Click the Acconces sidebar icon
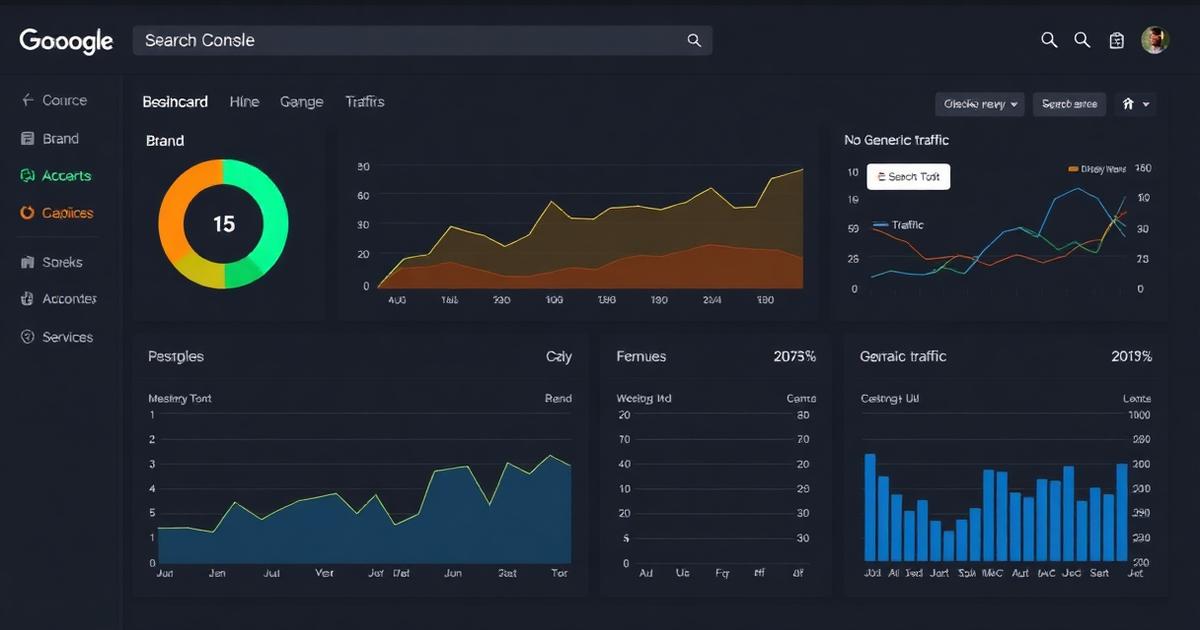1200x630 pixels. pyautogui.click(x=27, y=299)
